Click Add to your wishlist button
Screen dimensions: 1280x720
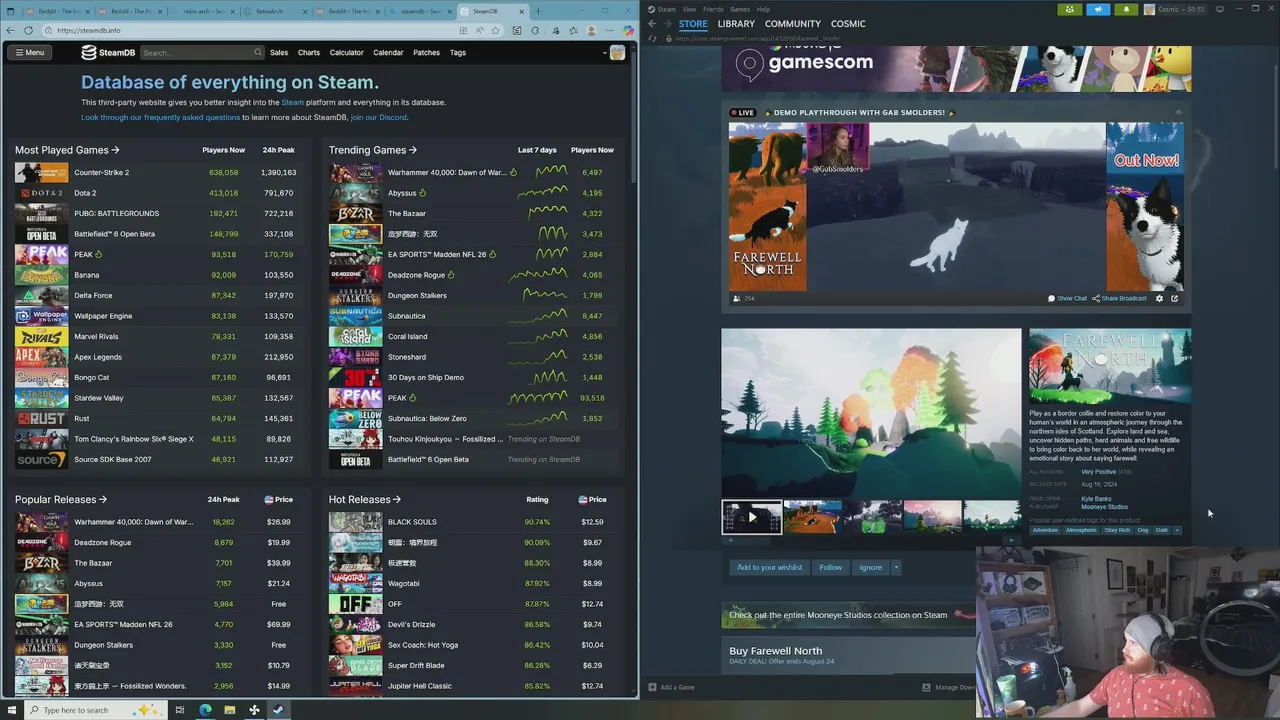point(769,567)
